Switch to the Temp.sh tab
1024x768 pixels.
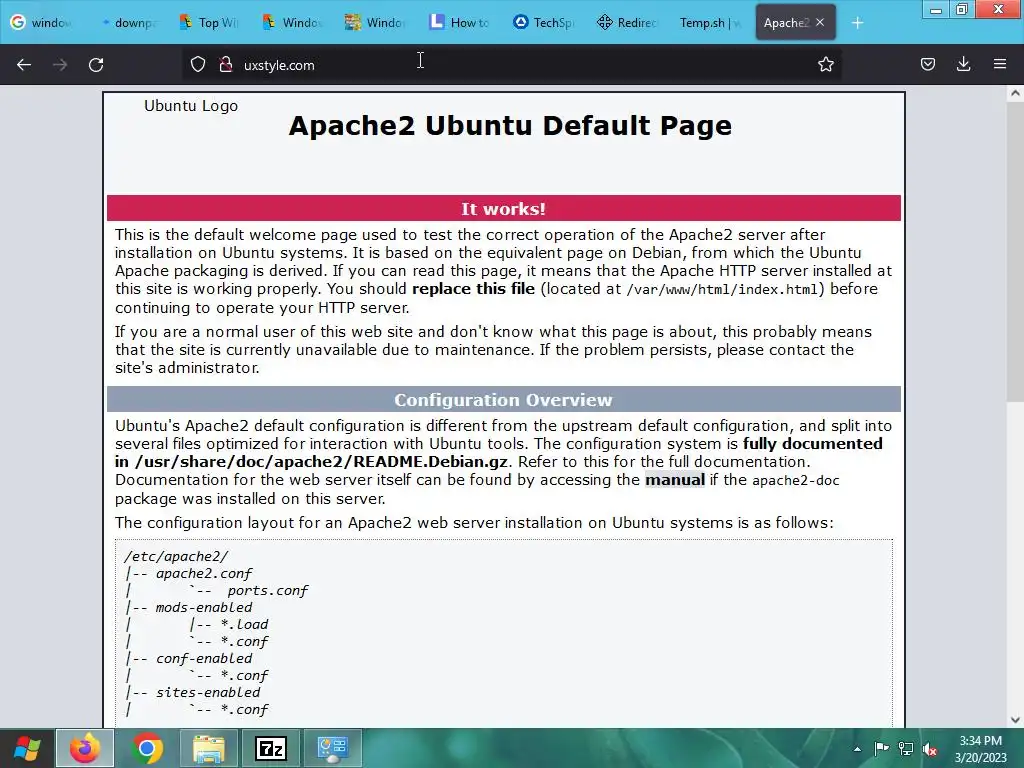point(712,22)
